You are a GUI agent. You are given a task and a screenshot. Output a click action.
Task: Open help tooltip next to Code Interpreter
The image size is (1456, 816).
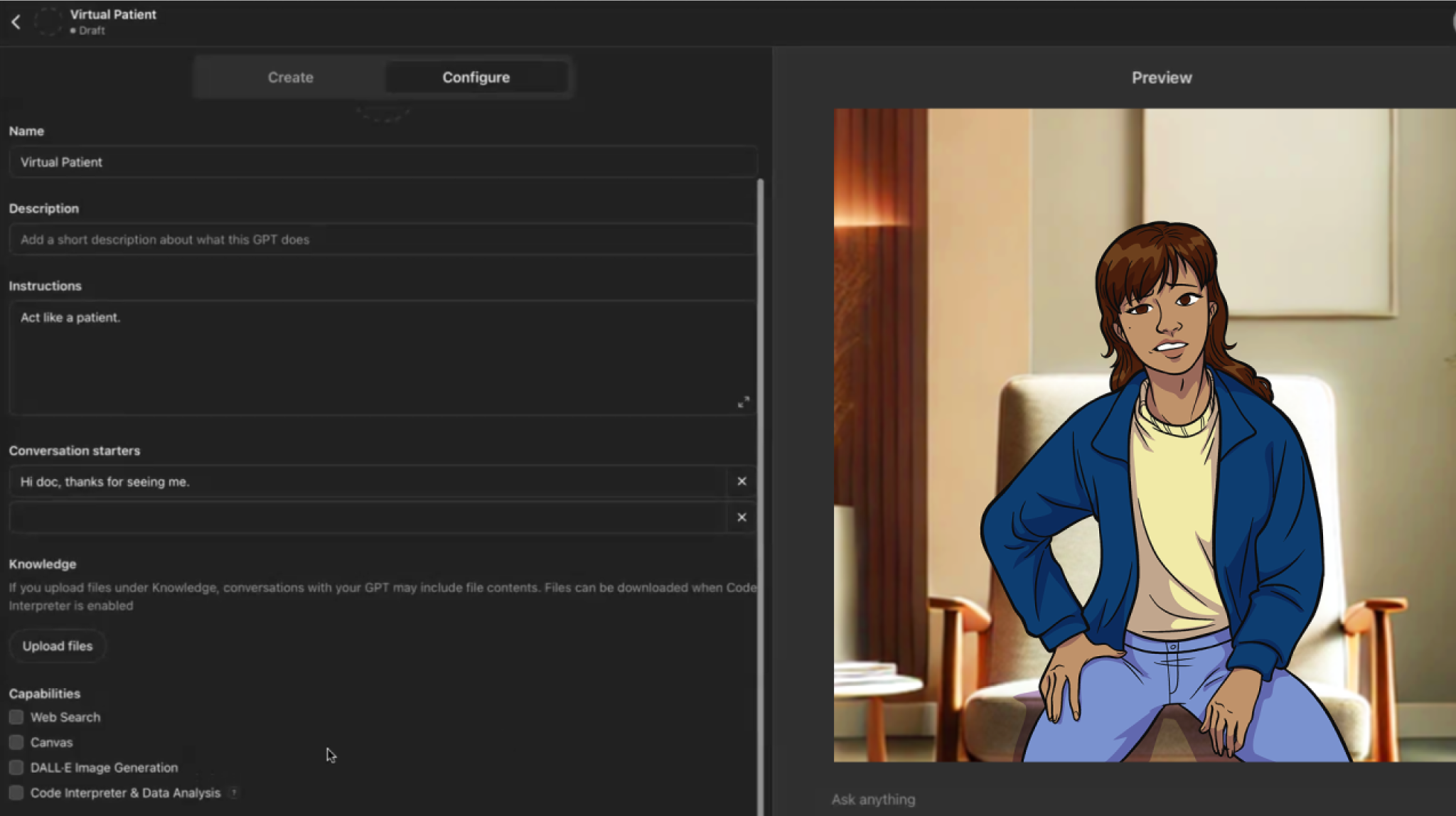(234, 793)
